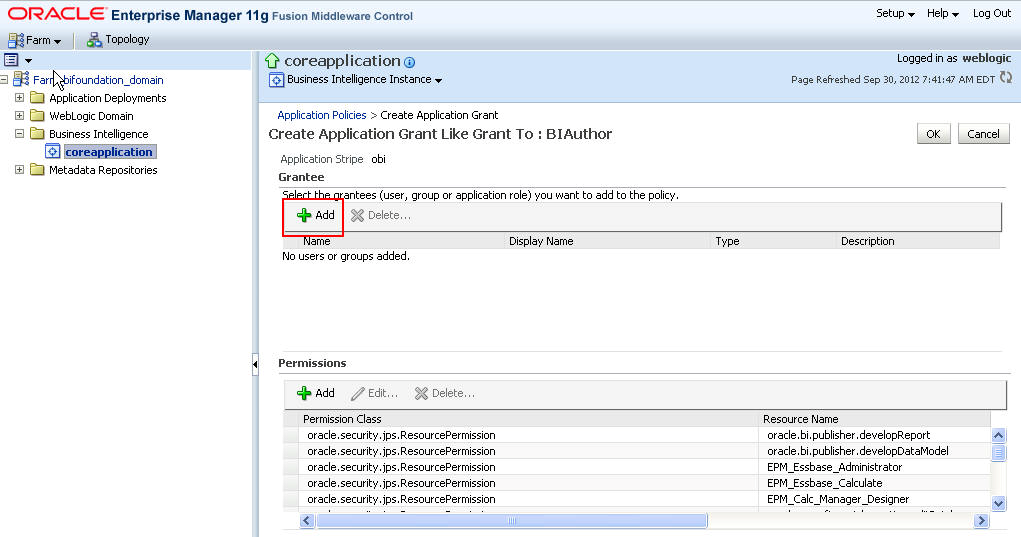Image resolution: width=1021 pixels, height=537 pixels.
Task: Click the Business Intelligence Instance icon
Action: [276, 80]
